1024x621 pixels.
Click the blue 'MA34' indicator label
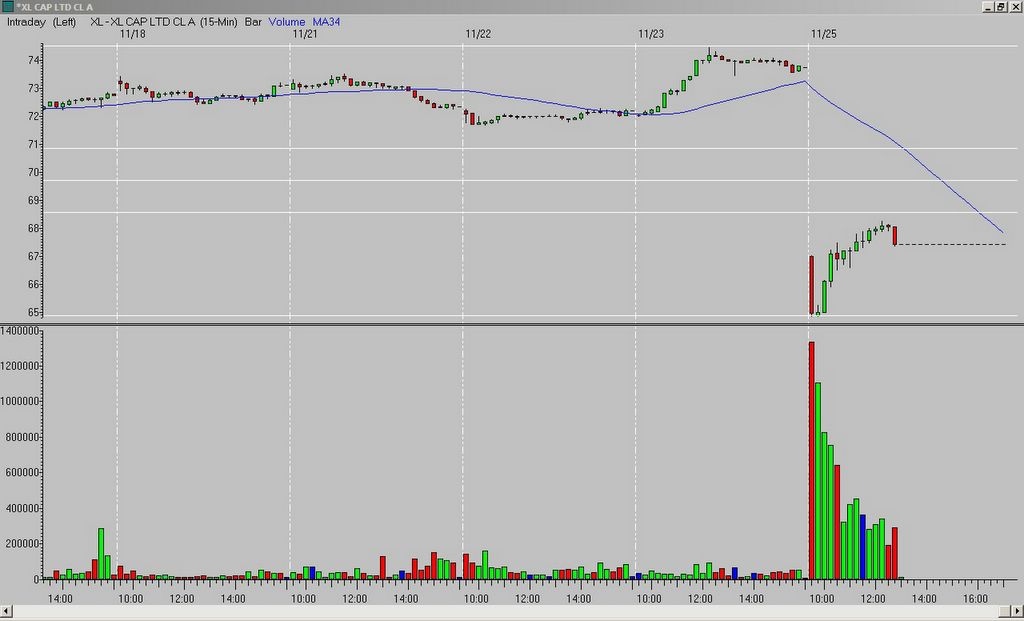click(326, 22)
